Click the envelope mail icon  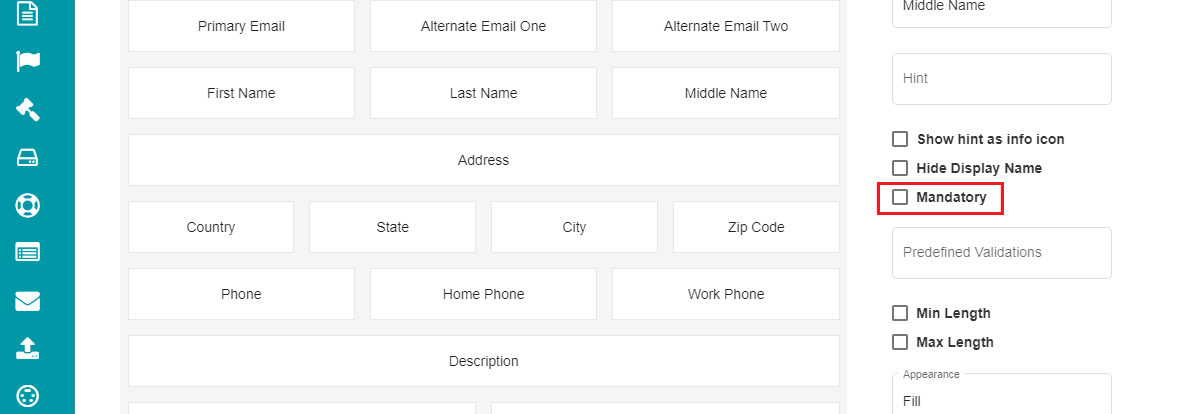coord(27,301)
